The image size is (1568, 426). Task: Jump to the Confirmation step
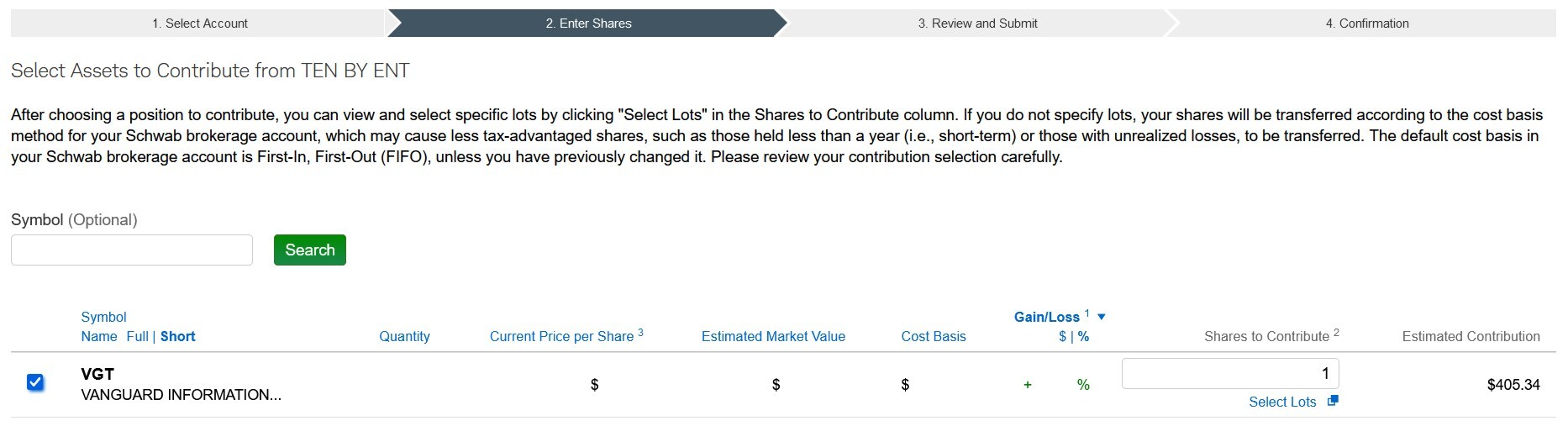1366,24
